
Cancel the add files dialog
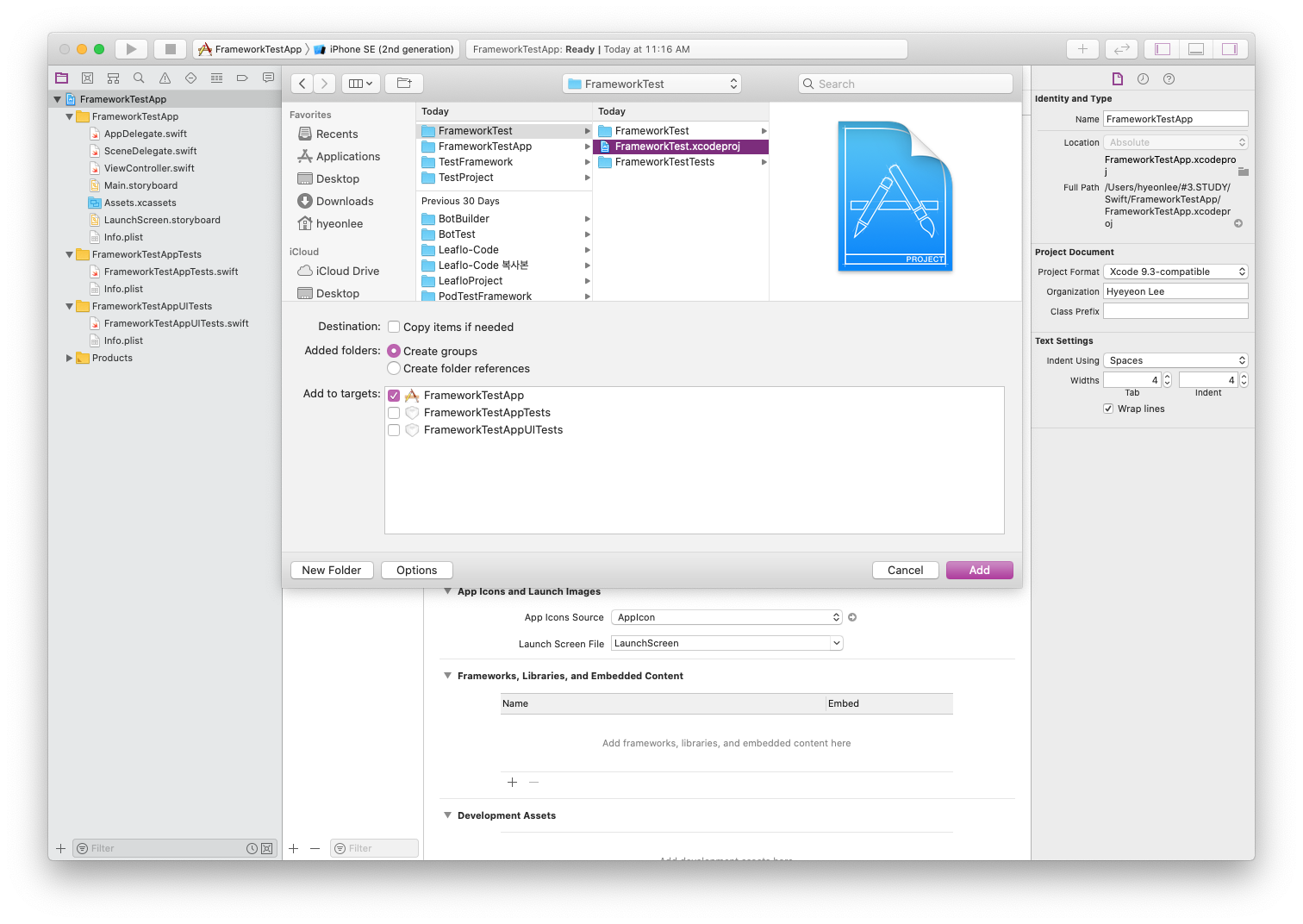click(x=905, y=570)
